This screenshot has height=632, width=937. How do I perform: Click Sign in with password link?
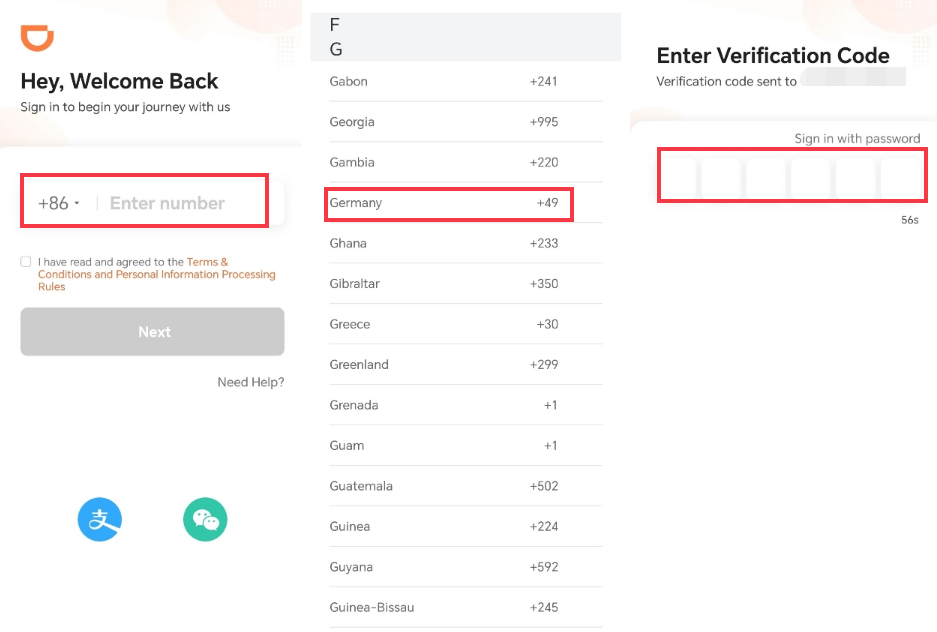tap(857, 139)
